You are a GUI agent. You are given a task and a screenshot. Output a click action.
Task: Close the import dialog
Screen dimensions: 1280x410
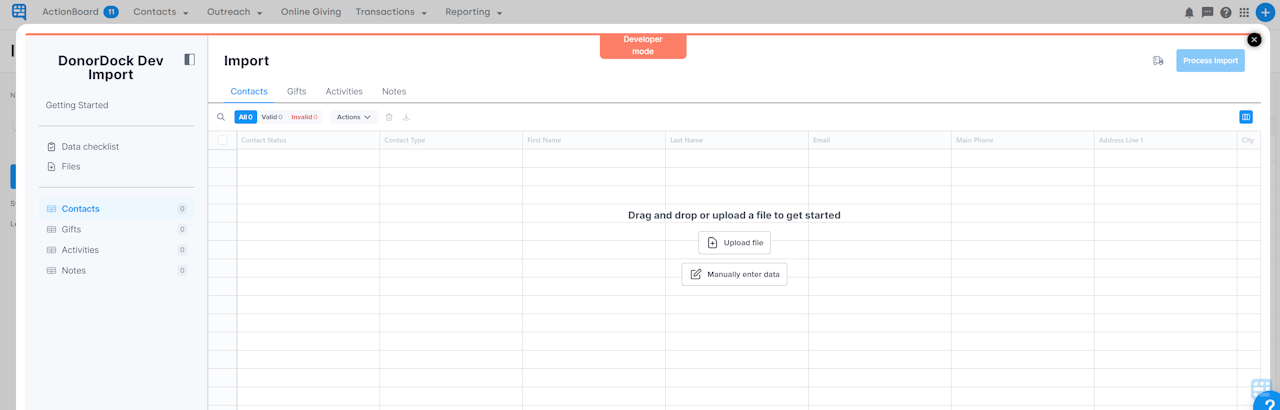coord(1254,40)
